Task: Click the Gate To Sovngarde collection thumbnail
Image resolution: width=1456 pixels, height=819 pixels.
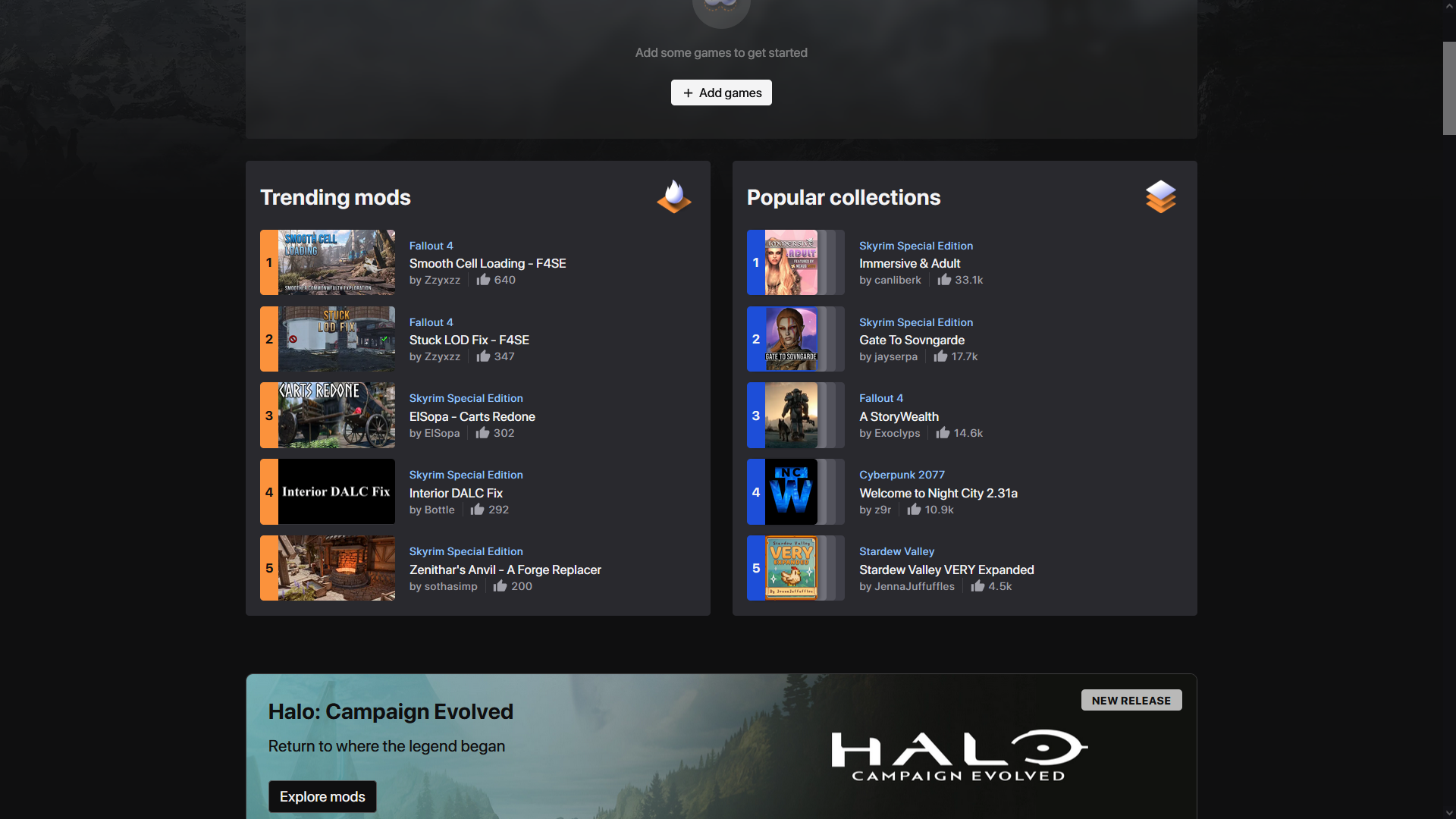Action: click(791, 339)
